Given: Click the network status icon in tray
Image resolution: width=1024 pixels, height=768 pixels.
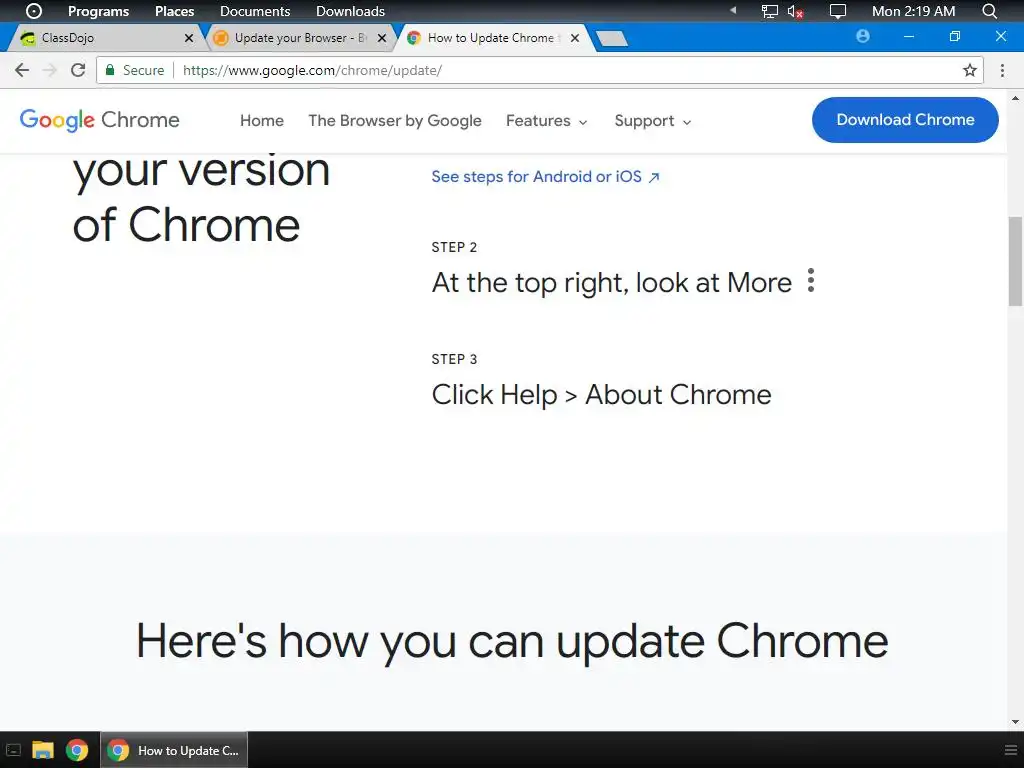Looking at the screenshot, I should (x=770, y=11).
